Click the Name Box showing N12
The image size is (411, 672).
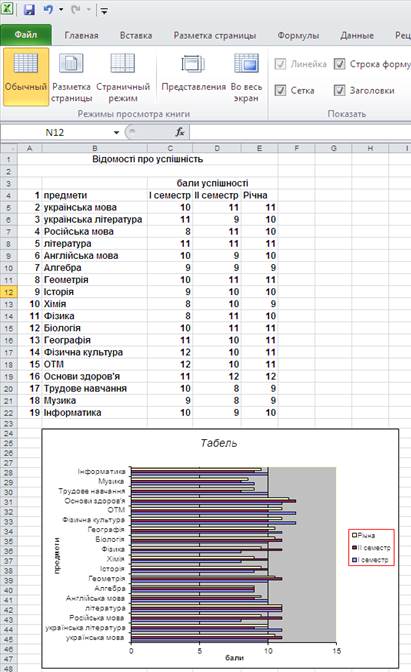pos(56,132)
